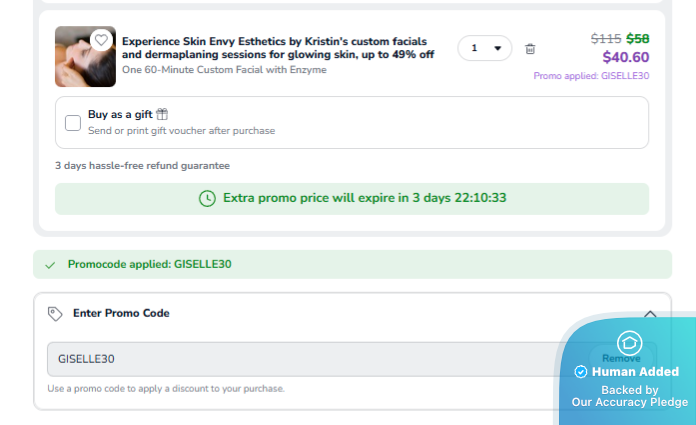Click the Our Accuracy Pledge link
The height and width of the screenshot is (425, 696).
[629, 402]
